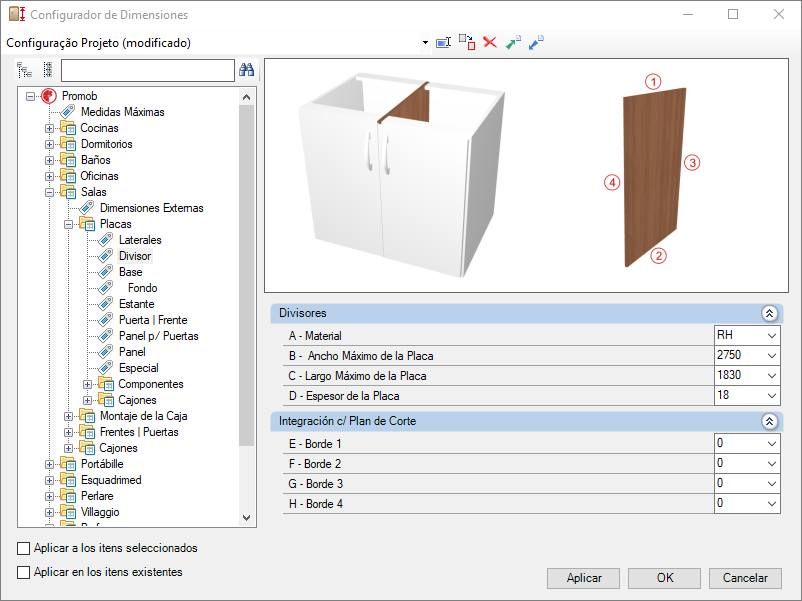Click the tree scrollbar up arrow
Image resolution: width=802 pixels, height=601 pixels.
coord(247,97)
